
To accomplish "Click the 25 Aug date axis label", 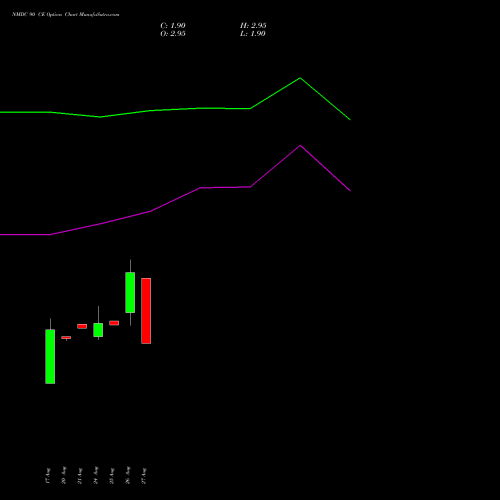I will pos(112,476).
